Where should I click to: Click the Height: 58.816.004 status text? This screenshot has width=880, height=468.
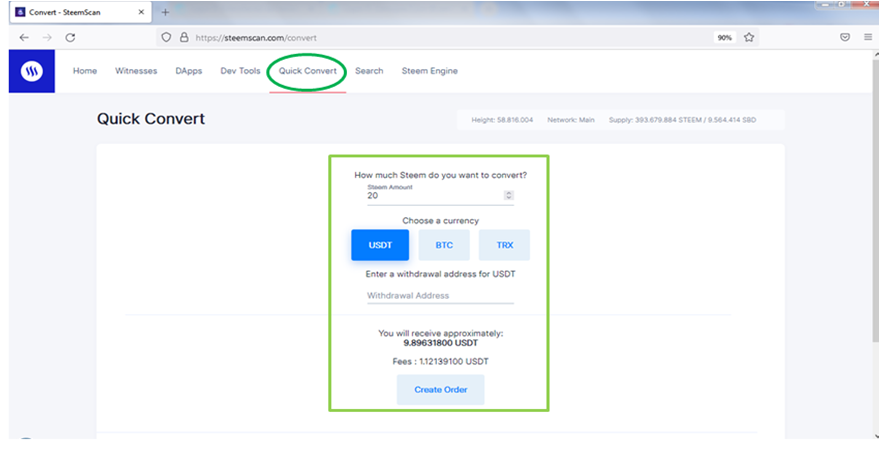point(502,120)
